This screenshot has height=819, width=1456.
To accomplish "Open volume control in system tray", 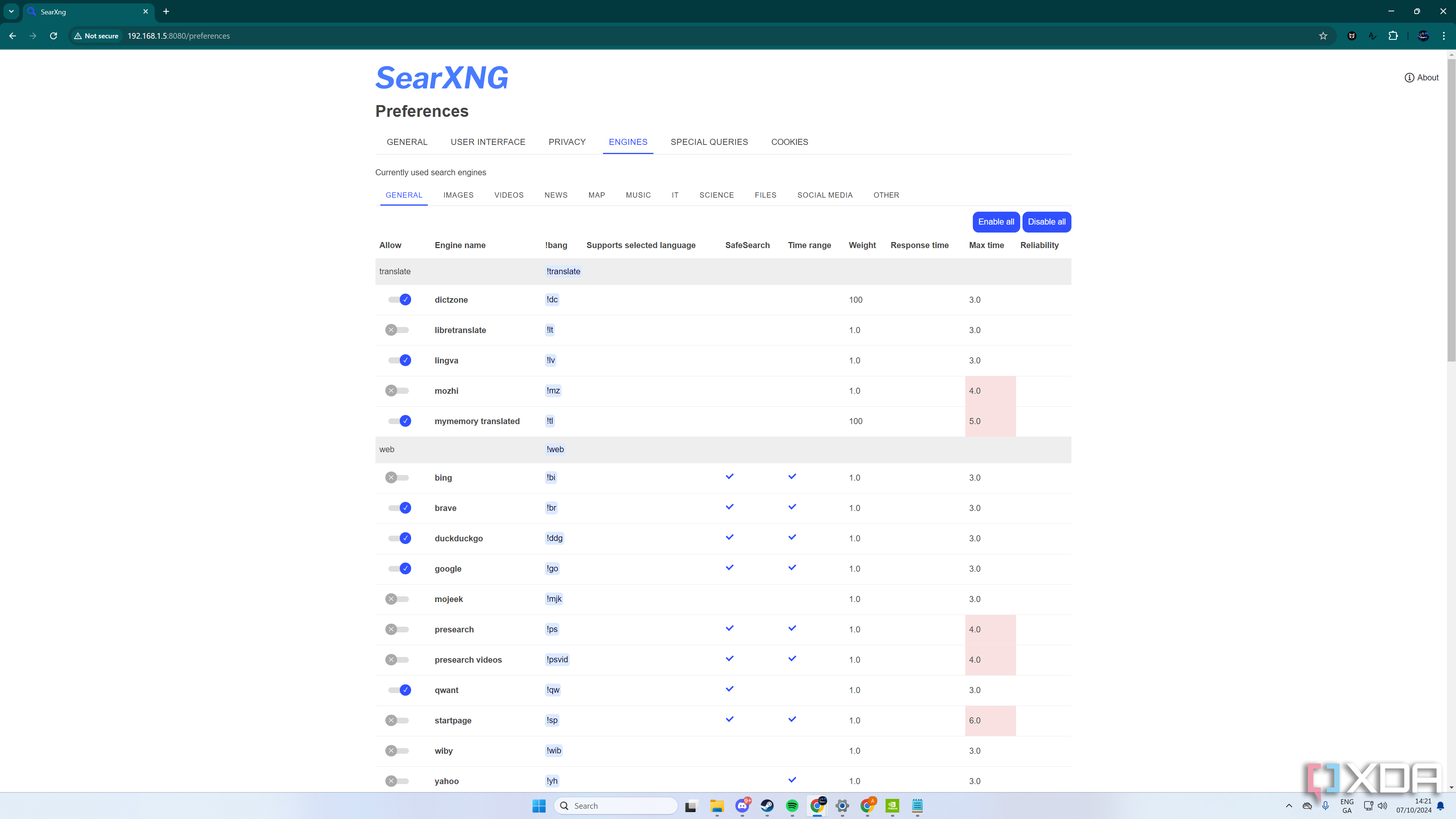I will pos(1382,806).
